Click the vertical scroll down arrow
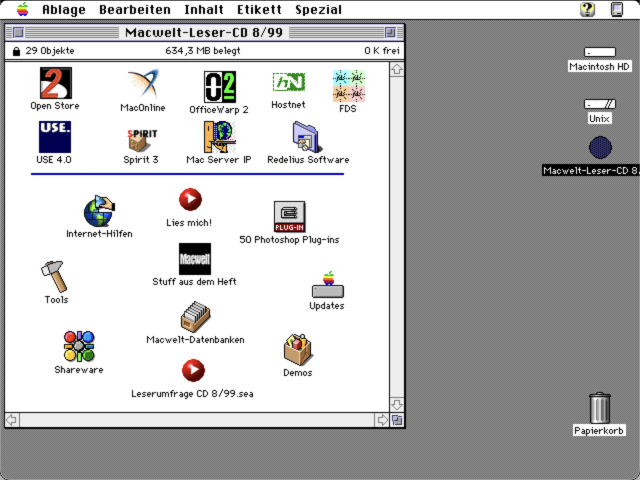Screen dimensions: 640x480 397,404
